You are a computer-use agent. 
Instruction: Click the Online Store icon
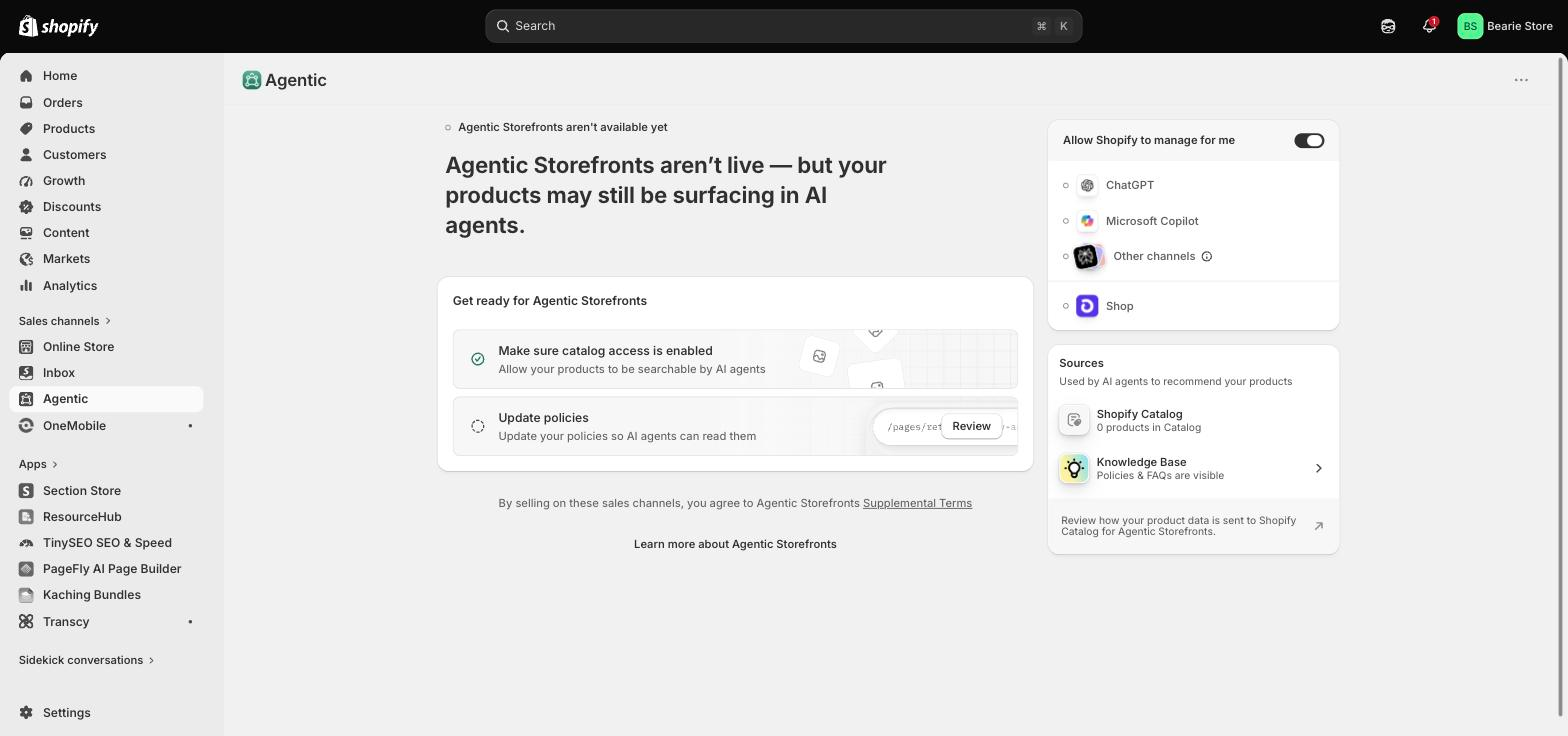tap(26, 347)
